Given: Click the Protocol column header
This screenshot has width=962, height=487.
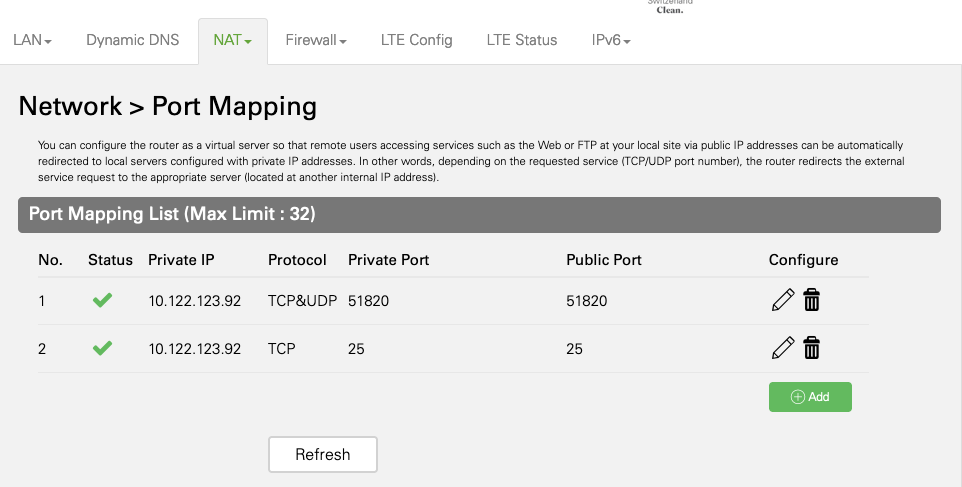Looking at the screenshot, I should tap(297, 260).
